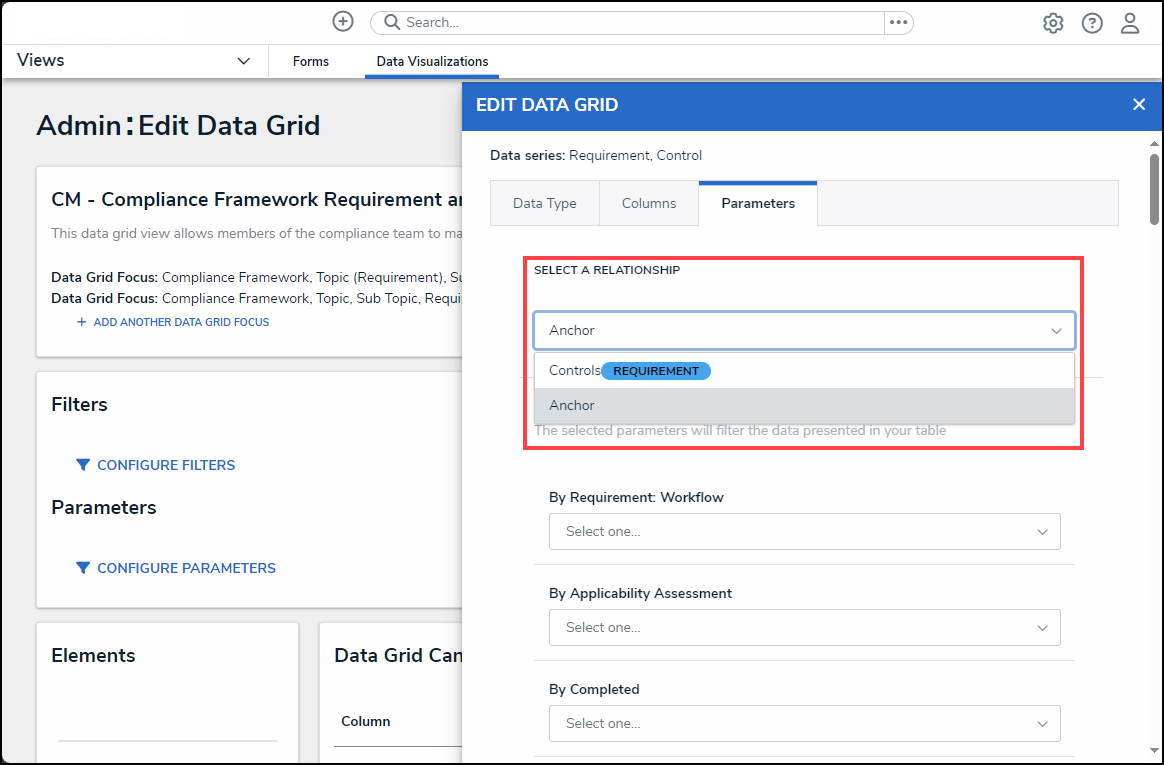Screen dimensions: 1164x765
Task: Click Add Another Data Grid Focus
Action: coord(180,322)
